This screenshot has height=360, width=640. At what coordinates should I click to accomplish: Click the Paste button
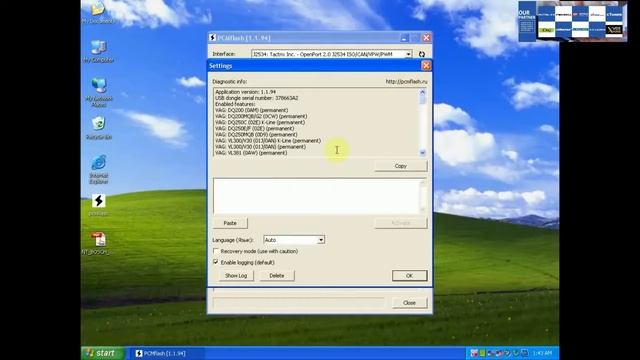[x=230, y=223]
